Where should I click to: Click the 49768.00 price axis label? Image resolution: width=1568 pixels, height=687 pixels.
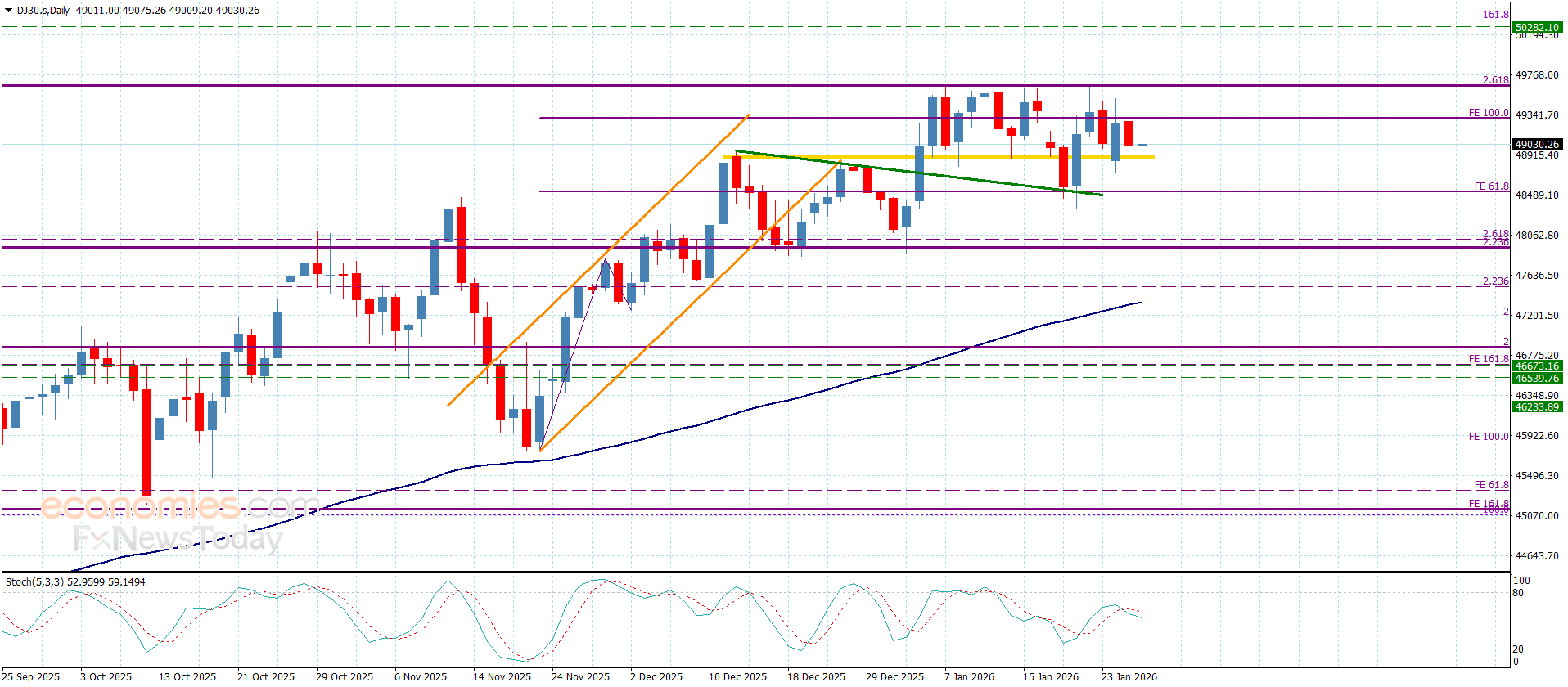click(1537, 75)
